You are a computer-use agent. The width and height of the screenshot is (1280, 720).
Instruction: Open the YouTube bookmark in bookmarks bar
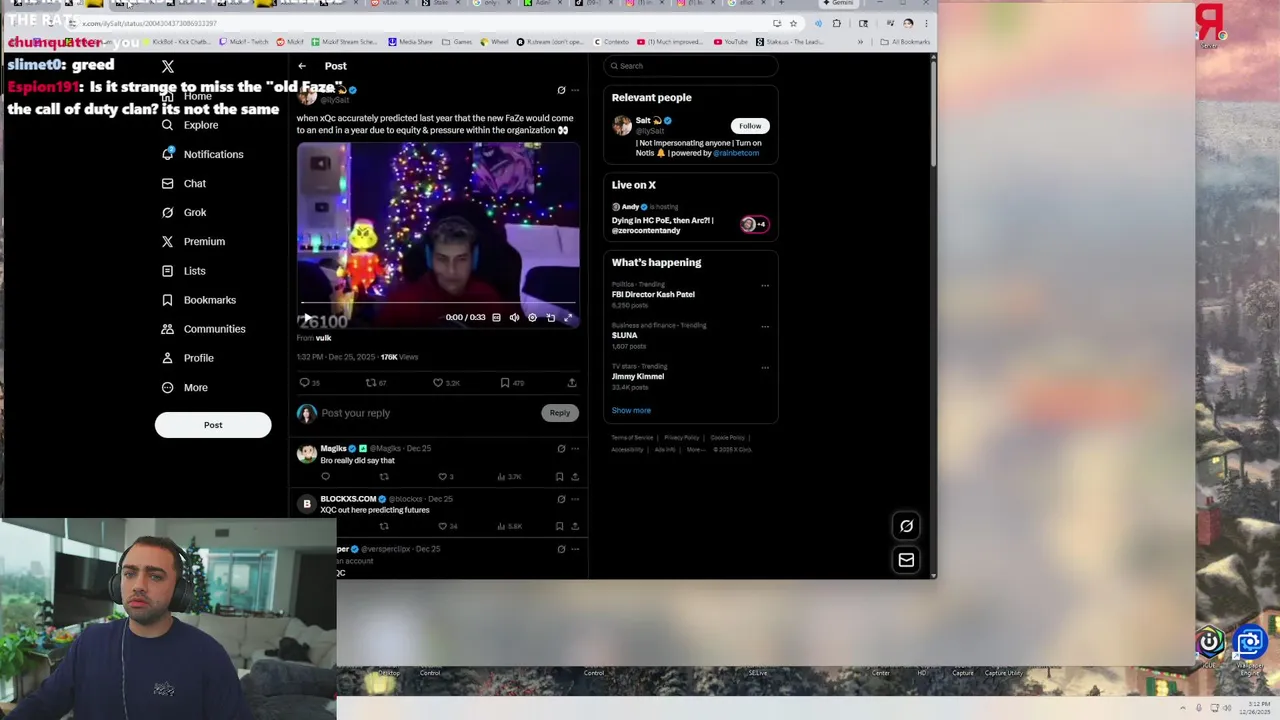[731, 42]
